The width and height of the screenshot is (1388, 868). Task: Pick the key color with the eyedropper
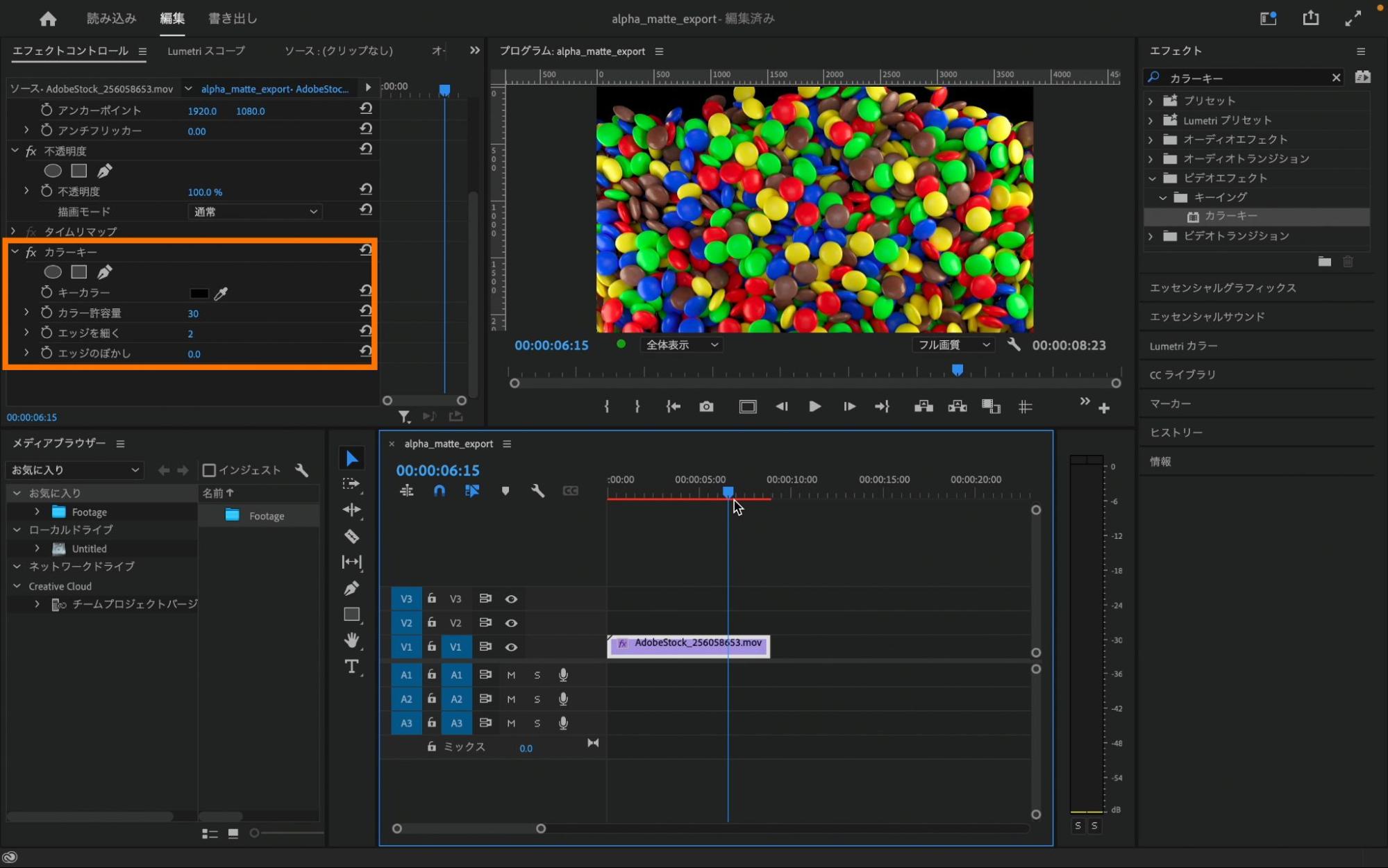[221, 294]
